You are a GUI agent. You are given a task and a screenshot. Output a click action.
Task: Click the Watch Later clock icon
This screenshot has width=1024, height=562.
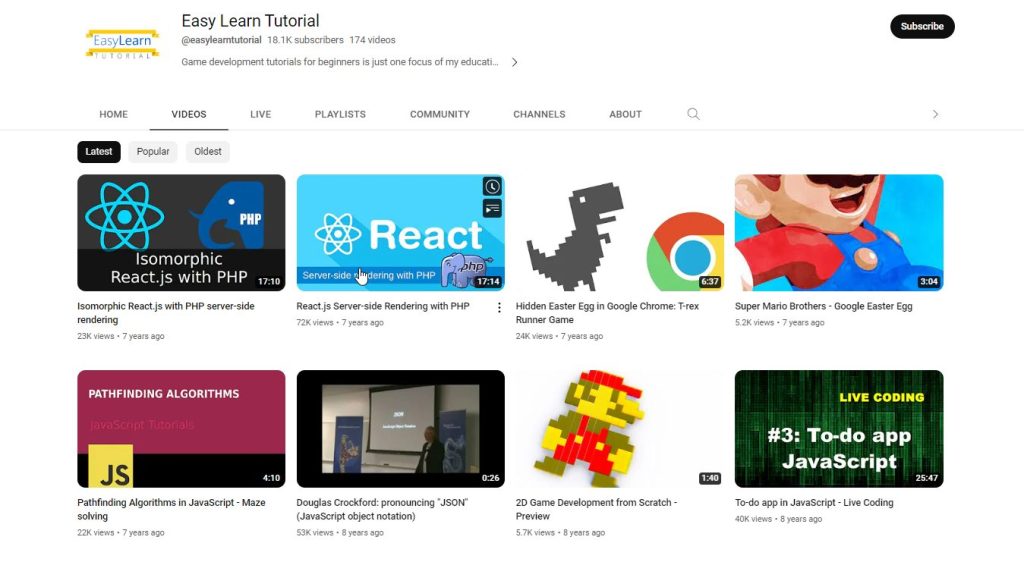(x=492, y=187)
